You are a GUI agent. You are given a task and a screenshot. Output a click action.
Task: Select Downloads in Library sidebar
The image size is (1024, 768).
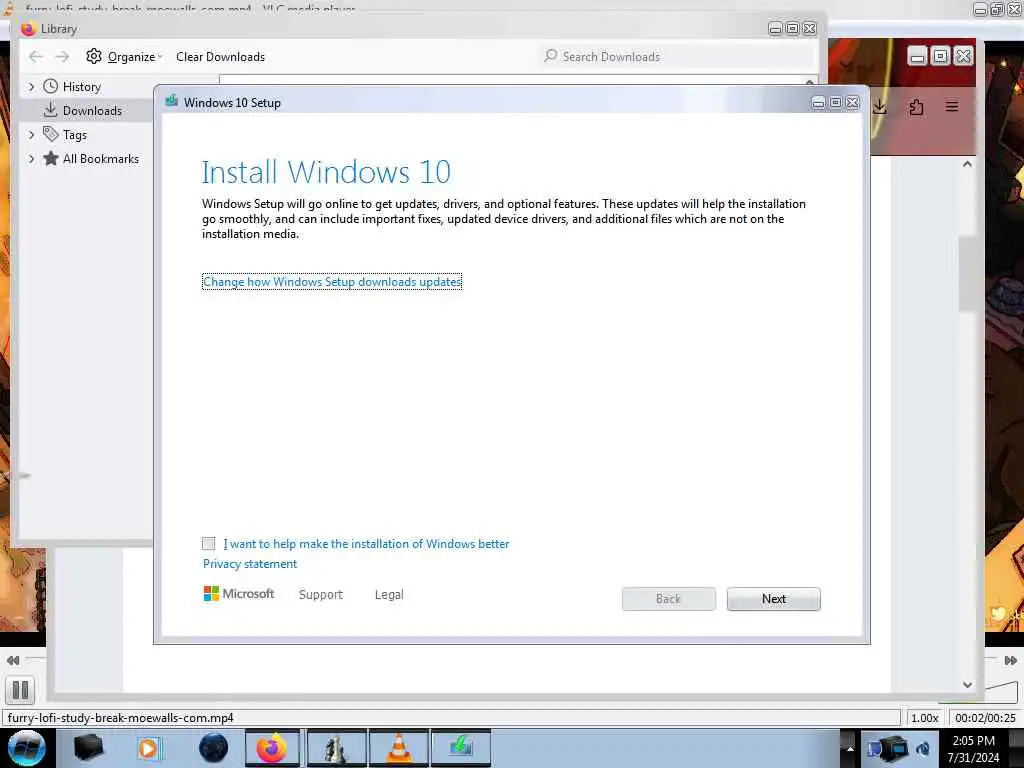point(92,110)
